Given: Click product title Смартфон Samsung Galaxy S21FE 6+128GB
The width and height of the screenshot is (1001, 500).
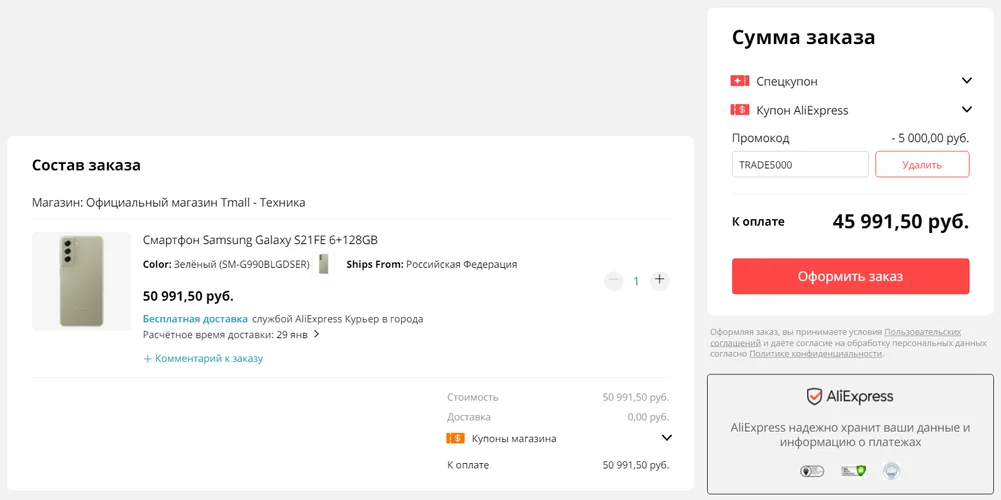Looking at the screenshot, I should [260, 240].
